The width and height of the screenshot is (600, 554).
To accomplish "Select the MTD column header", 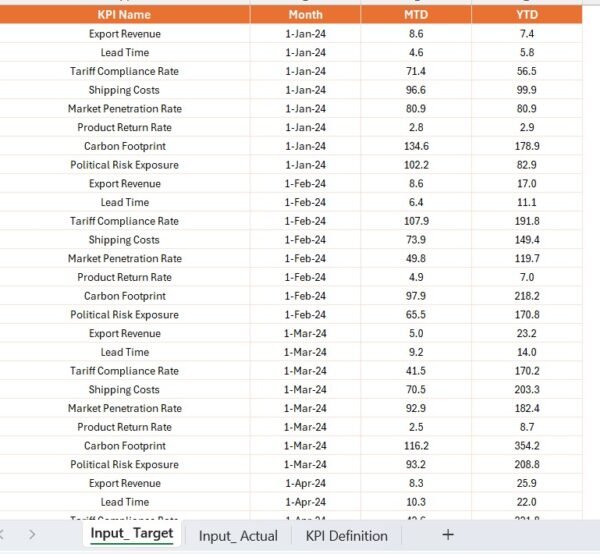I will (416, 15).
